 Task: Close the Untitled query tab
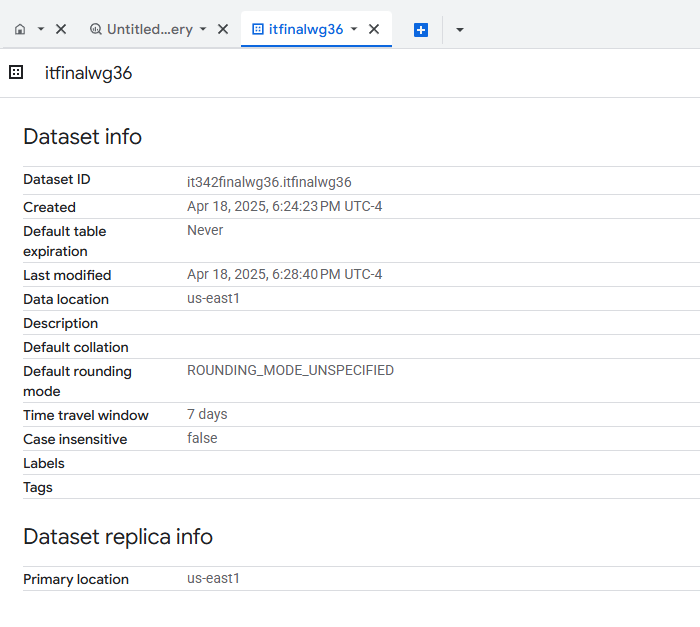tap(223, 30)
